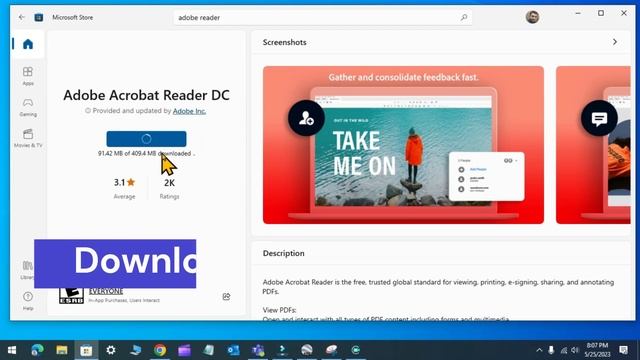
Task: Open the Apps section in sidebar
Action: (28, 76)
